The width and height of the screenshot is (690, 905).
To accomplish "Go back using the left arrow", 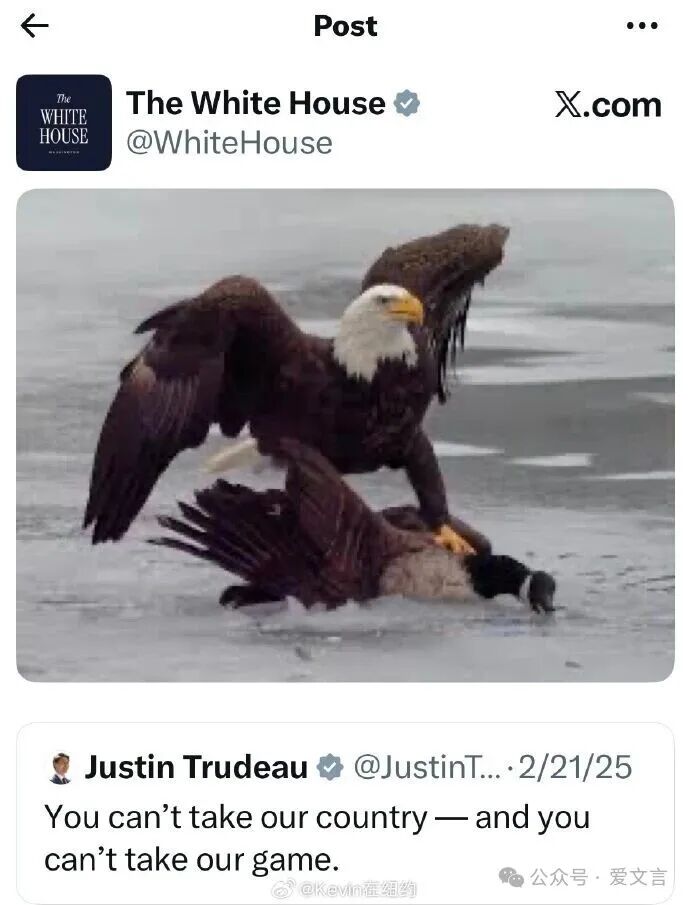I will (x=34, y=26).
